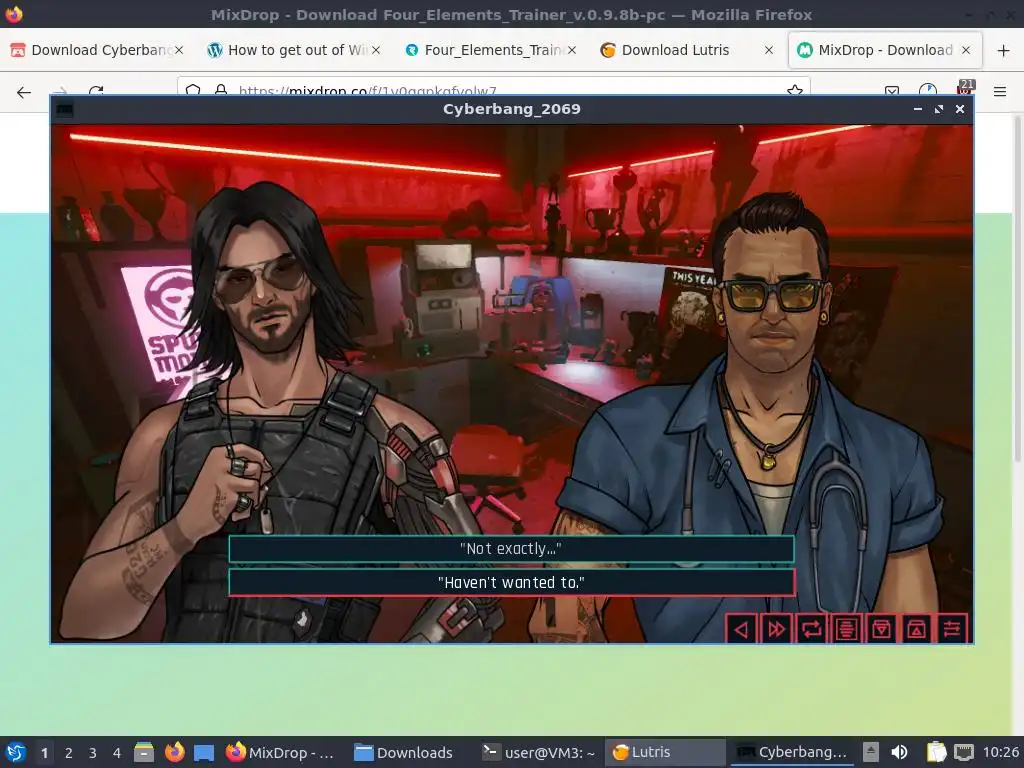Open the load game icon with up arrow

917,629
